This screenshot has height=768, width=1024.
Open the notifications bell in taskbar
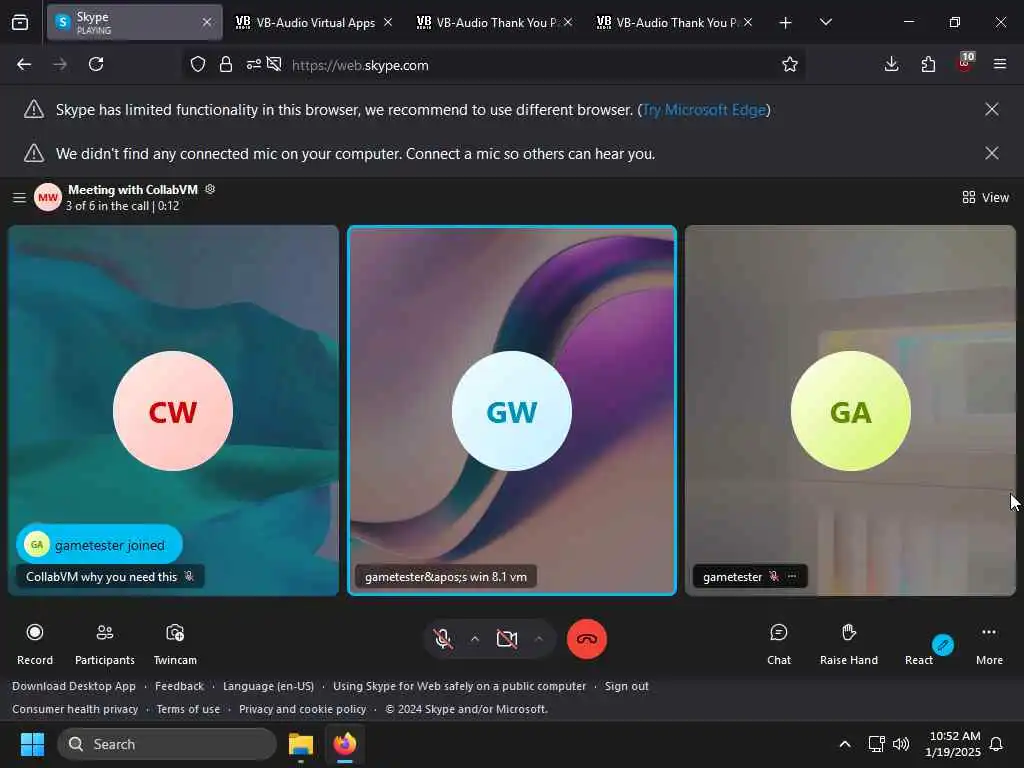click(996, 744)
